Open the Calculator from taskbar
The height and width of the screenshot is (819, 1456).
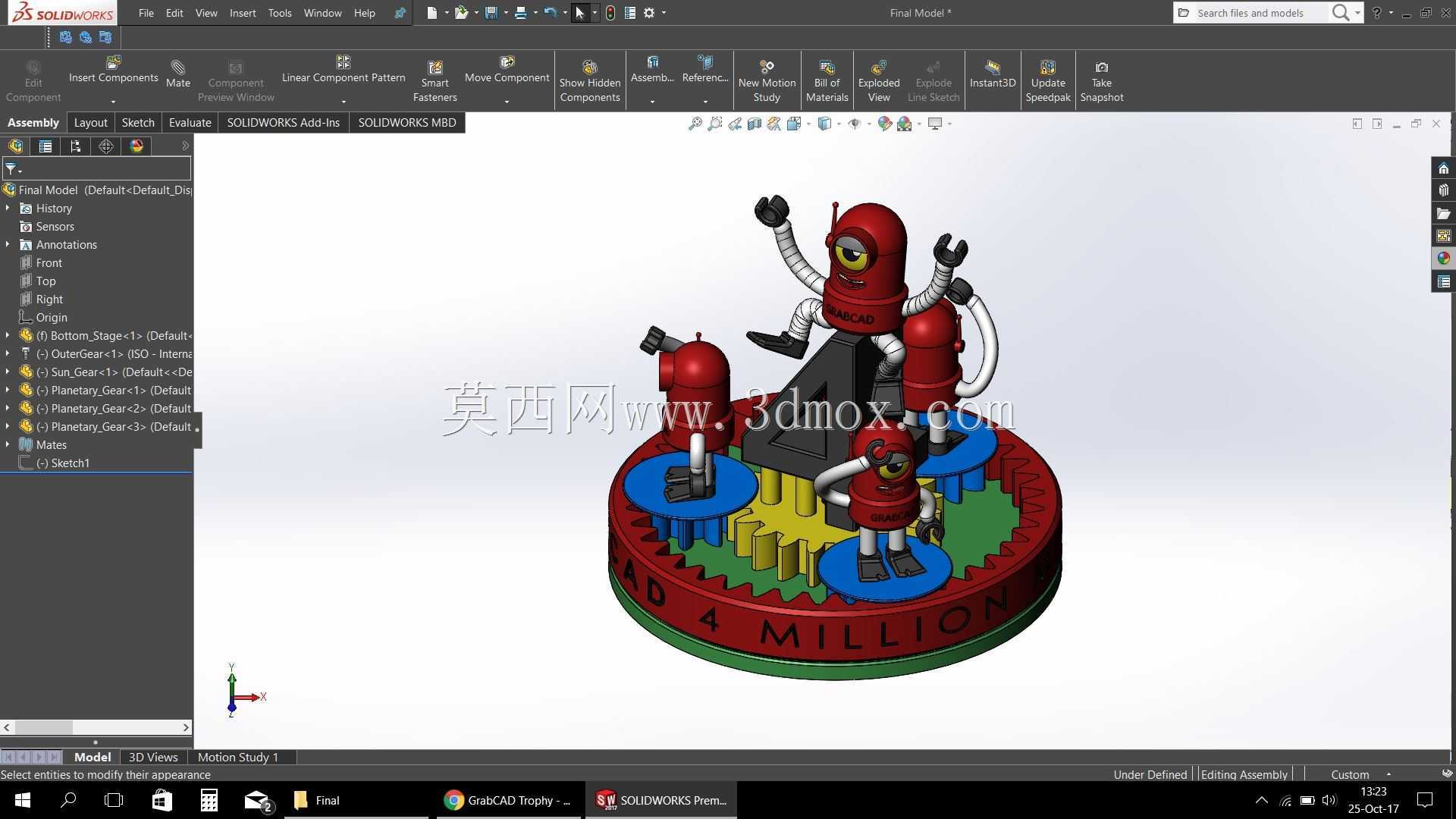coord(209,800)
